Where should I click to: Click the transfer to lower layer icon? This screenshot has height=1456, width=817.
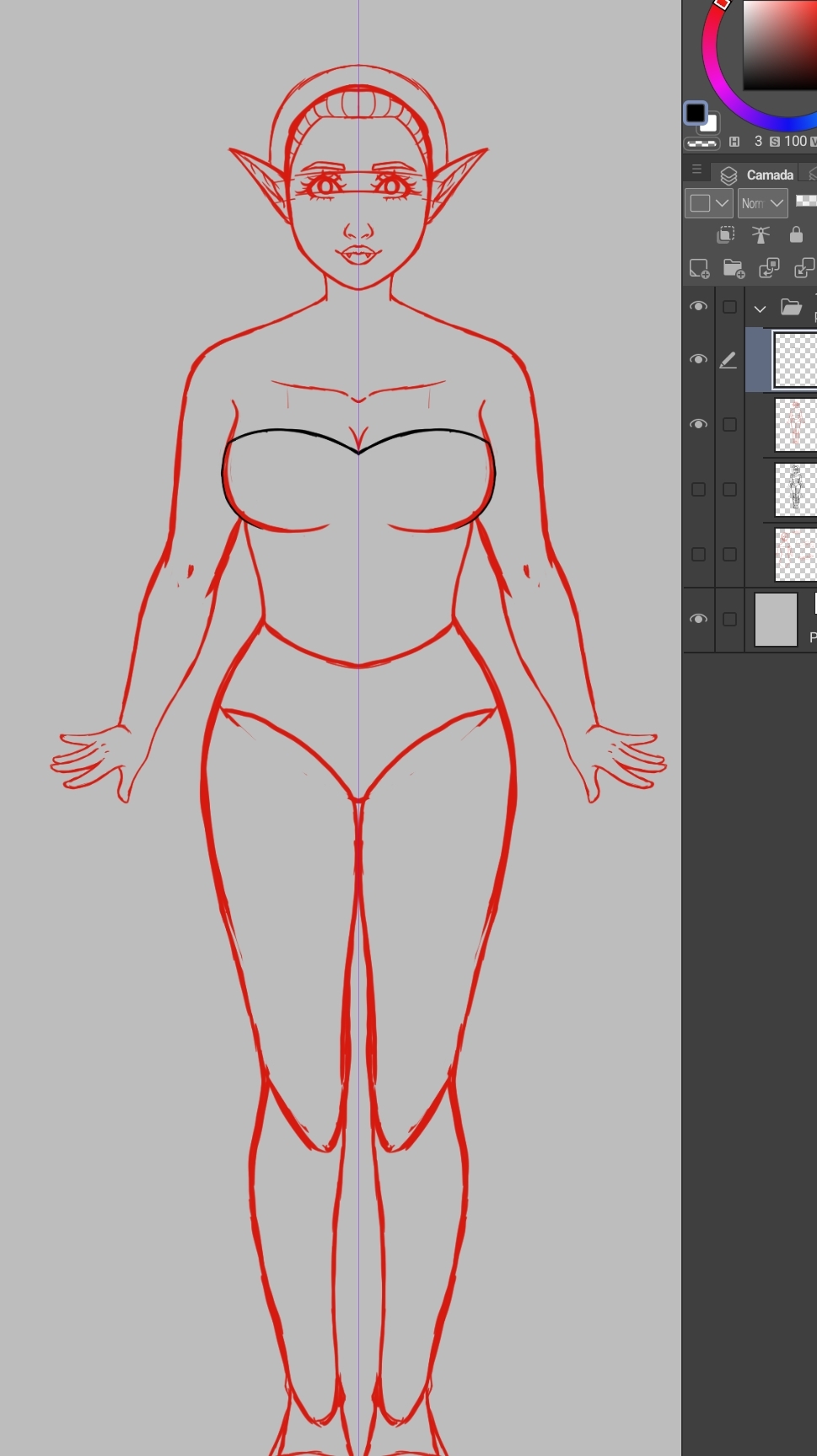(769, 269)
